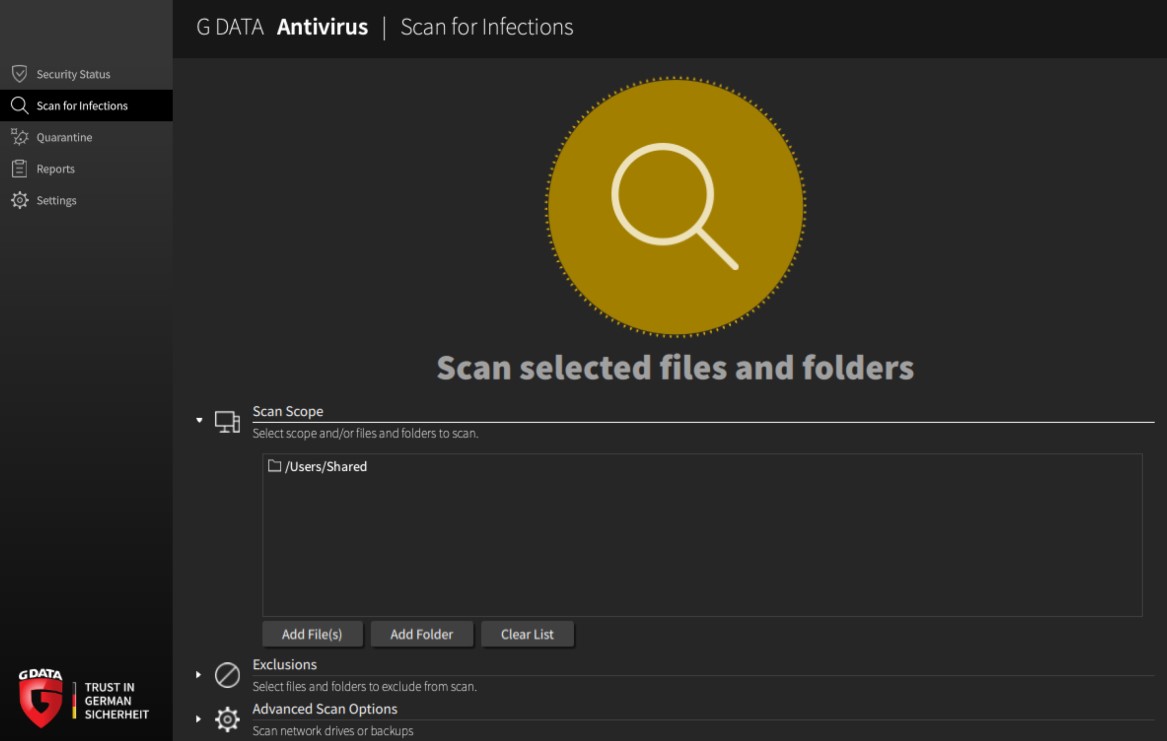Open Settings from sidebar
This screenshot has width=1167, height=741.
86,200
